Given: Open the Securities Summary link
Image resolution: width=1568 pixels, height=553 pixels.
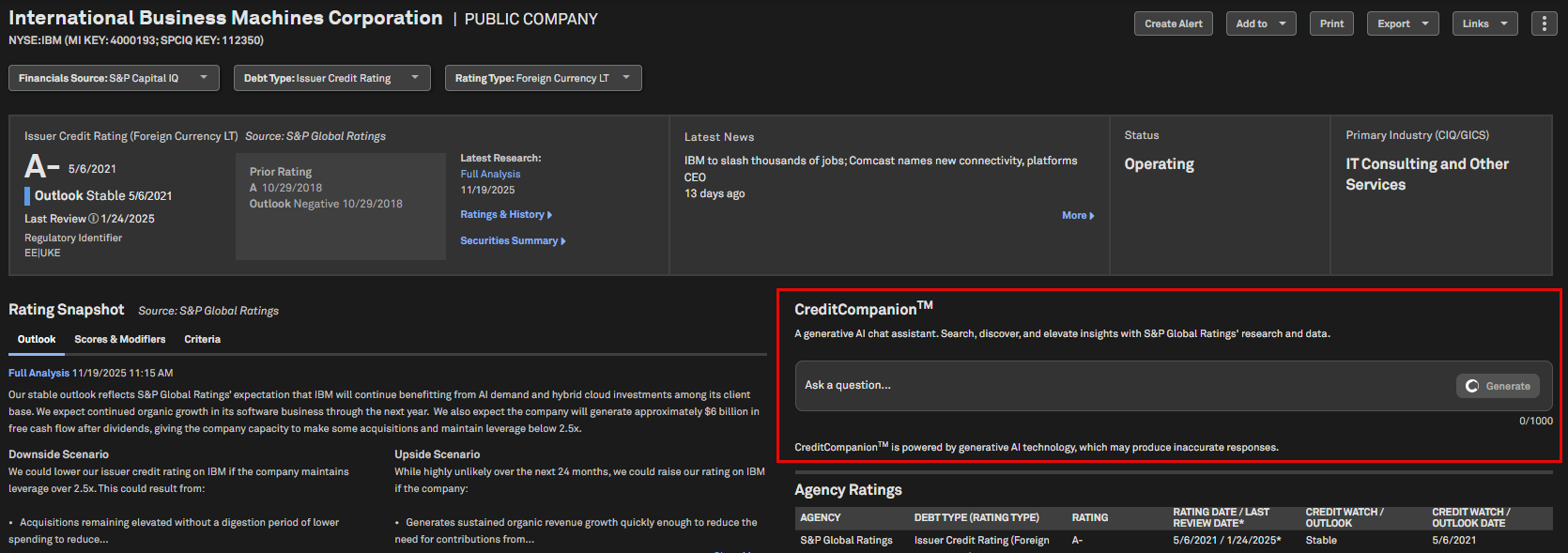Looking at the screenshot, I should point(512,241).
